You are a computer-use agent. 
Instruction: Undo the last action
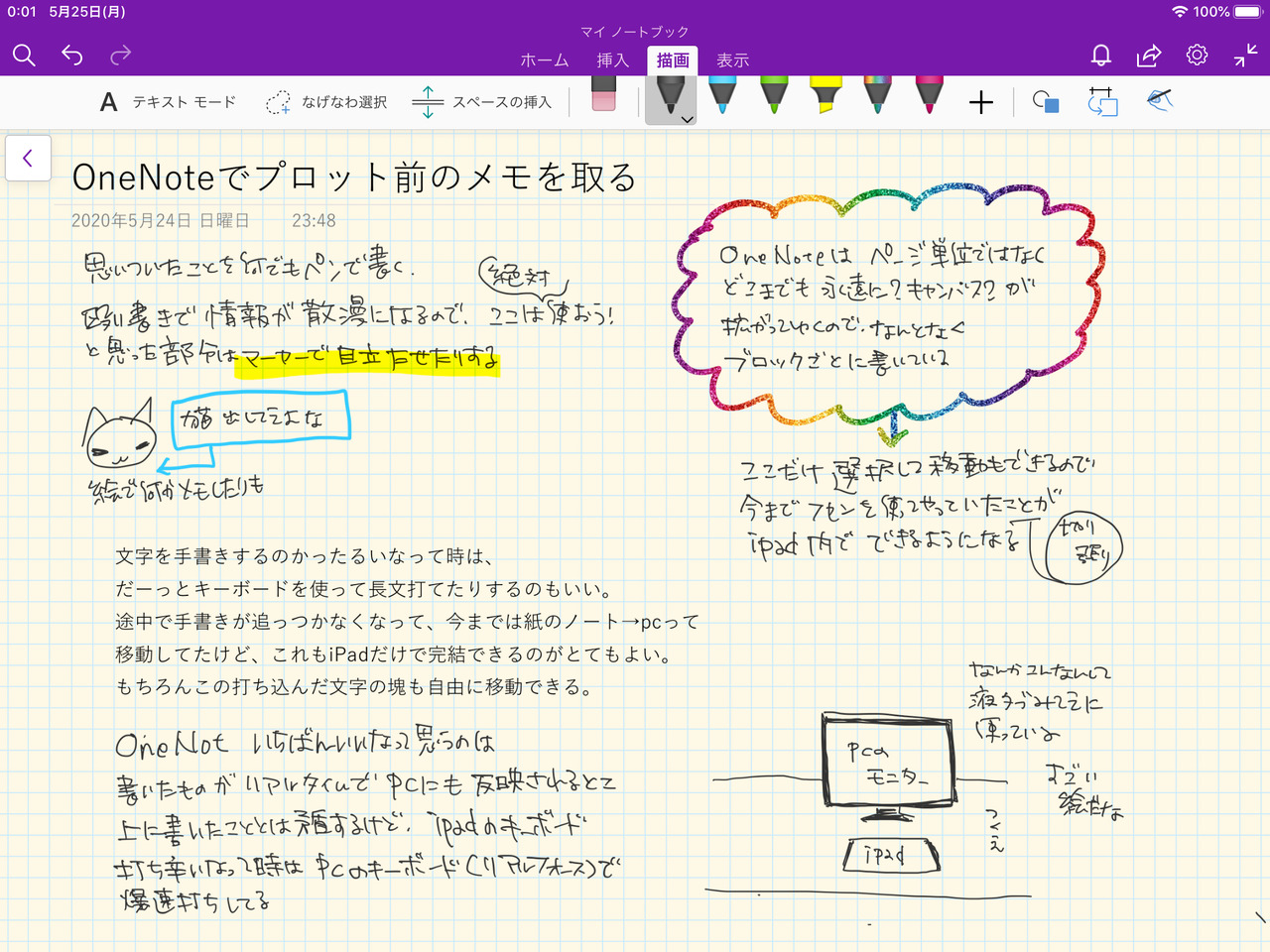pos(72,56)
